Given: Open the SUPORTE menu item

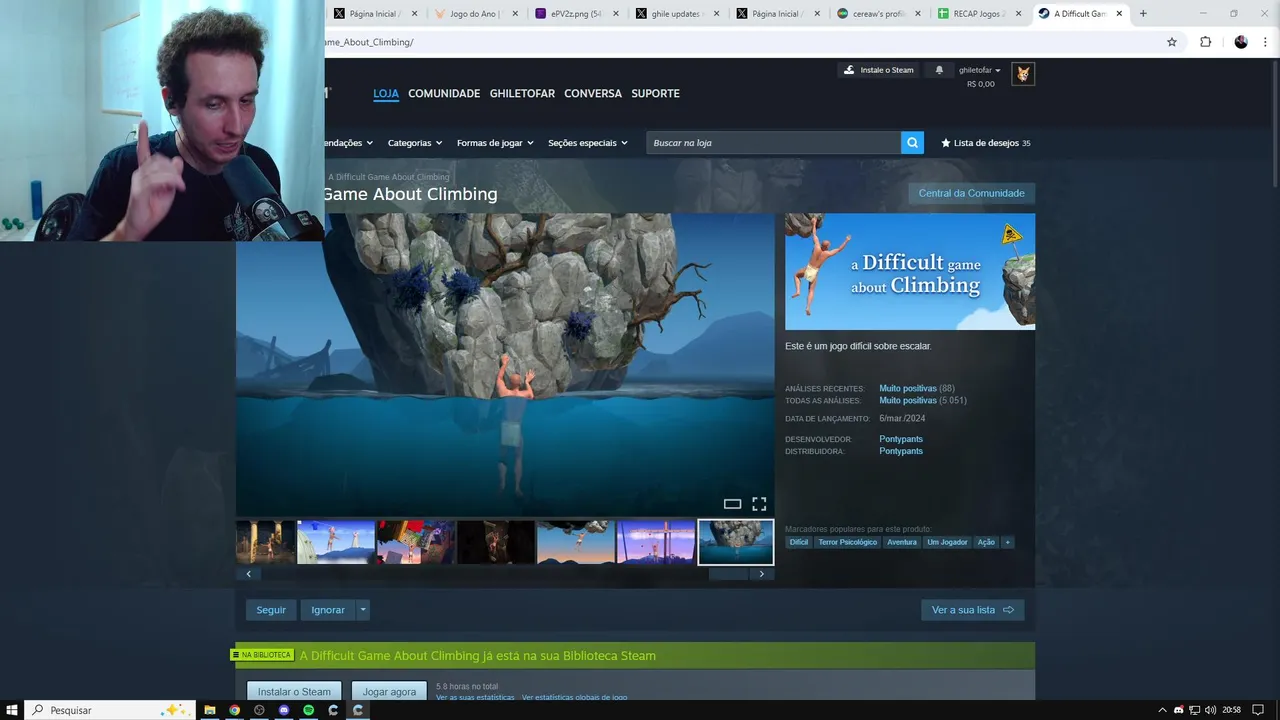Looking at the screenshot, I should pyautogui.click(x=655, y=93).
